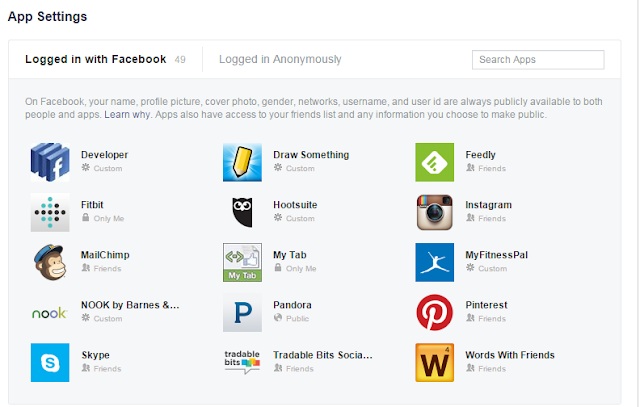The width and height of the screenshot is (640, 407).
Task: Click the Instagram camera icon
Action: point(435,211)
